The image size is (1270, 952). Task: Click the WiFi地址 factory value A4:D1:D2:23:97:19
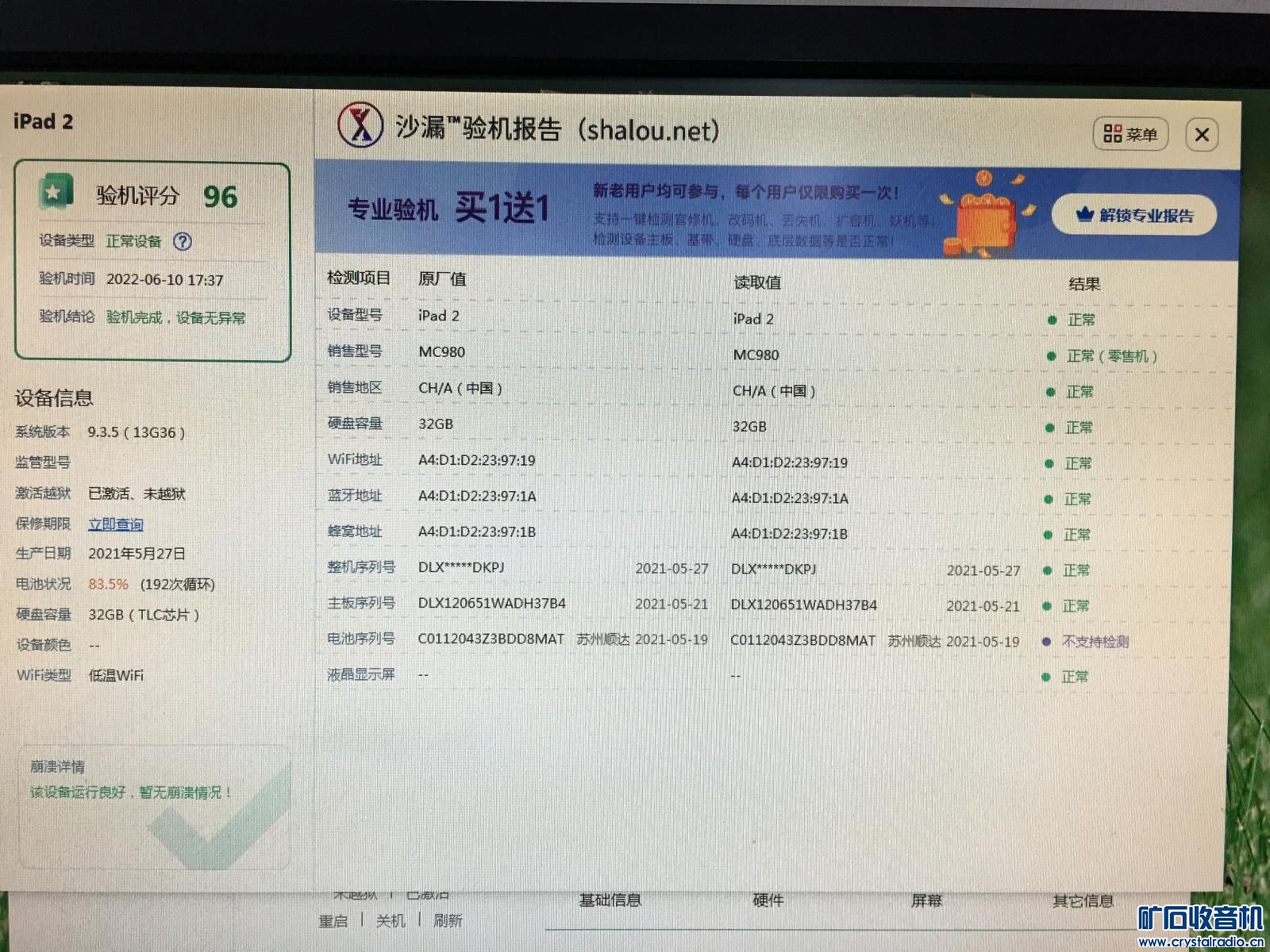477,460
